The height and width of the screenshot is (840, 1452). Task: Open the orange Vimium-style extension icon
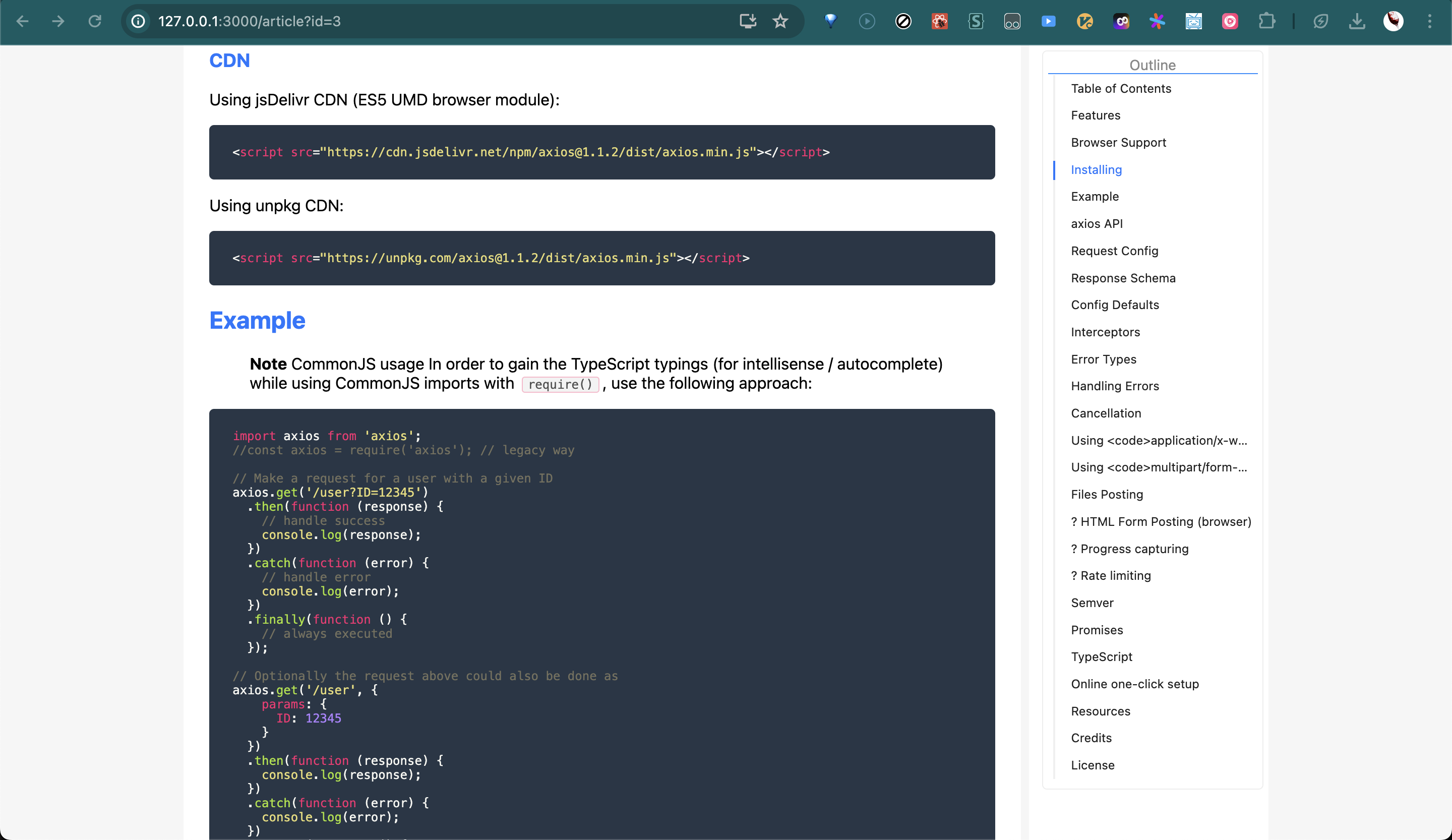(x=1084, y=21)
